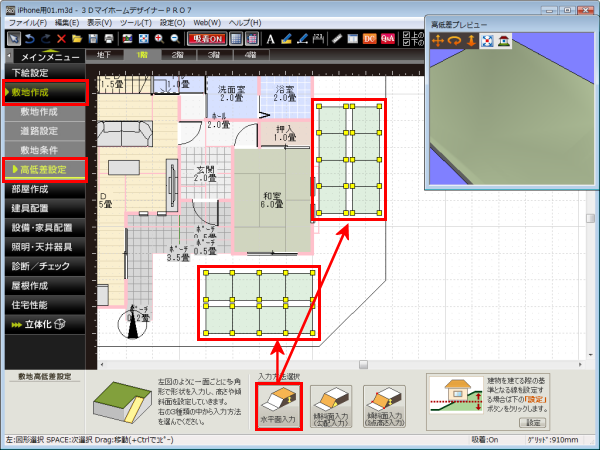Click the rotate icon in preview panel

[453, 41]
